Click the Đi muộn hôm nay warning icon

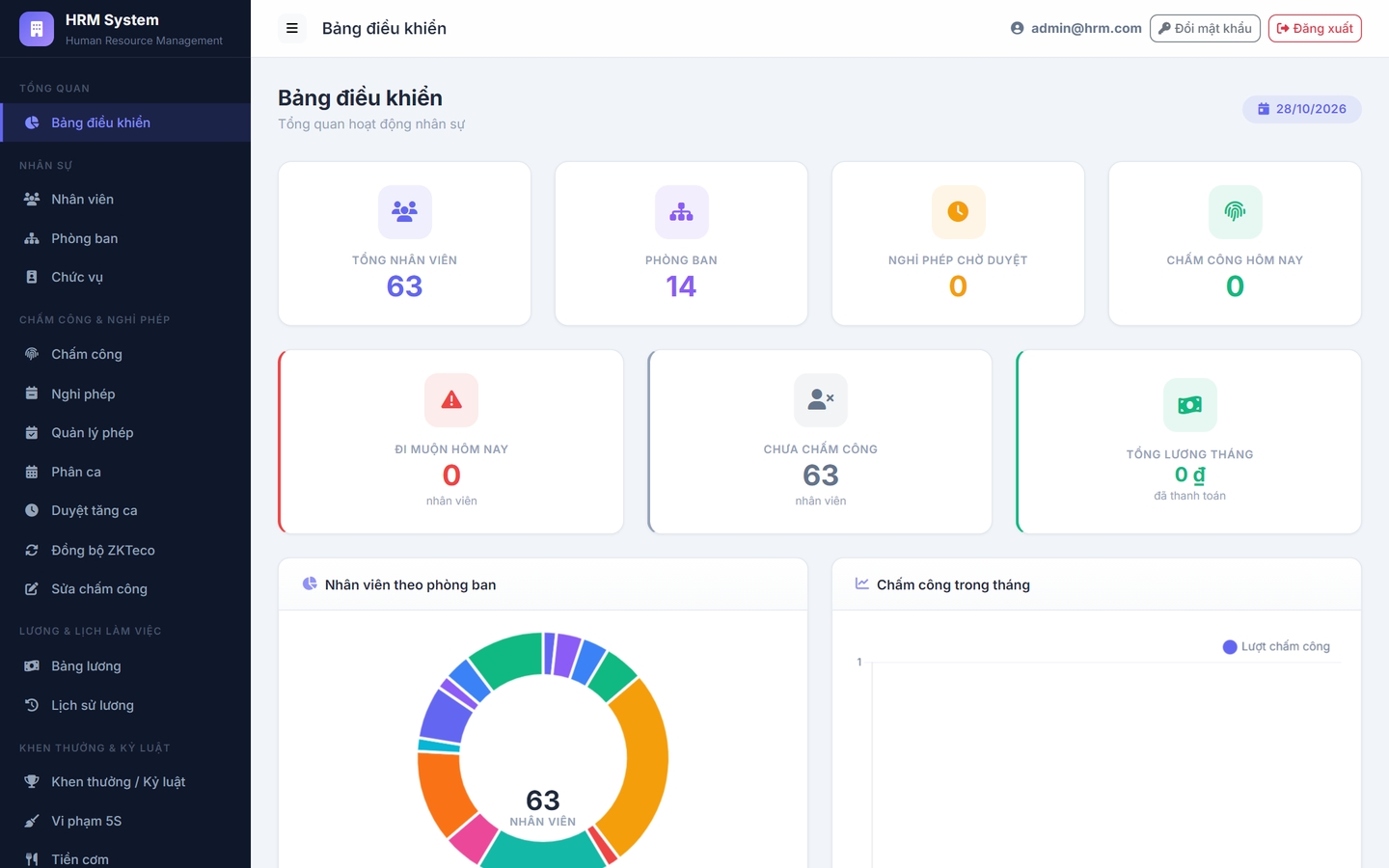click(451, 400)
